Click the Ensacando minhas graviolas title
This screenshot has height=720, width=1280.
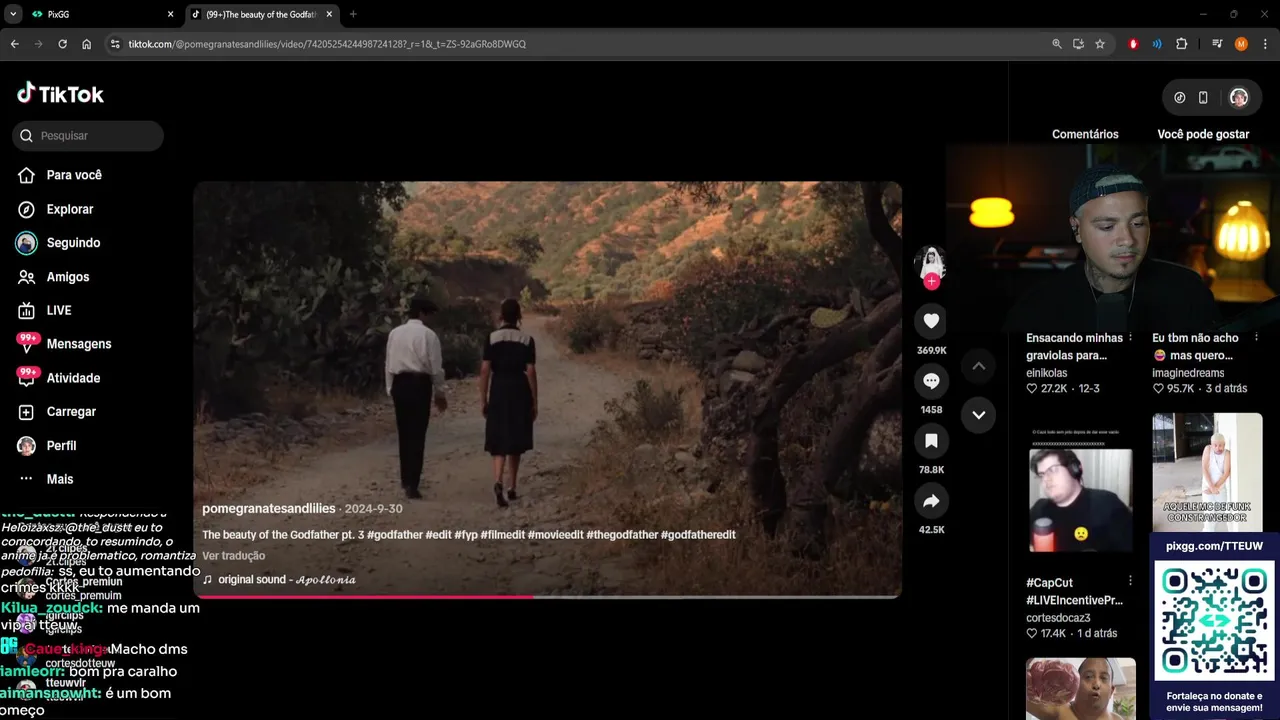point(1074,346)
